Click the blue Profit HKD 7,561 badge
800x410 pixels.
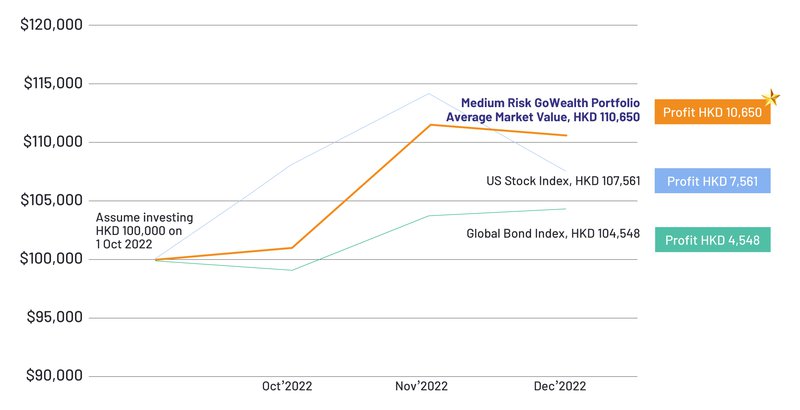(x=712, y=181)
